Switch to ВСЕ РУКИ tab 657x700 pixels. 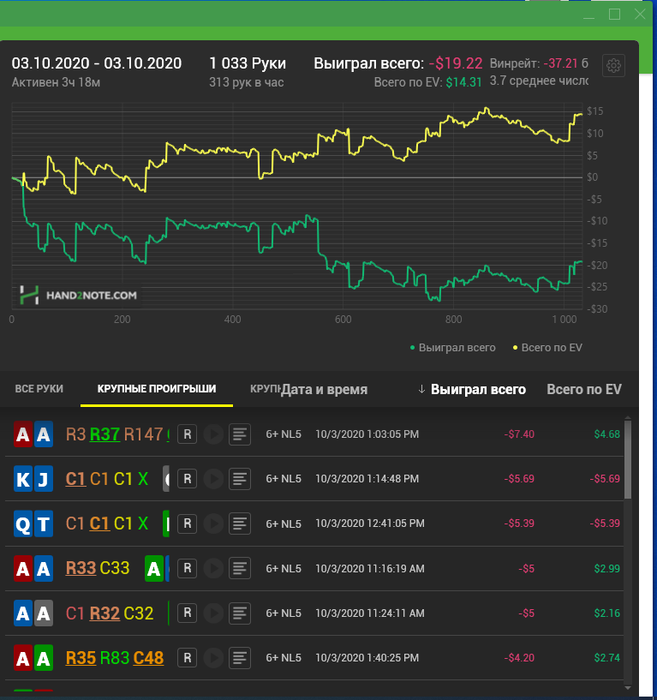(39, 389)
